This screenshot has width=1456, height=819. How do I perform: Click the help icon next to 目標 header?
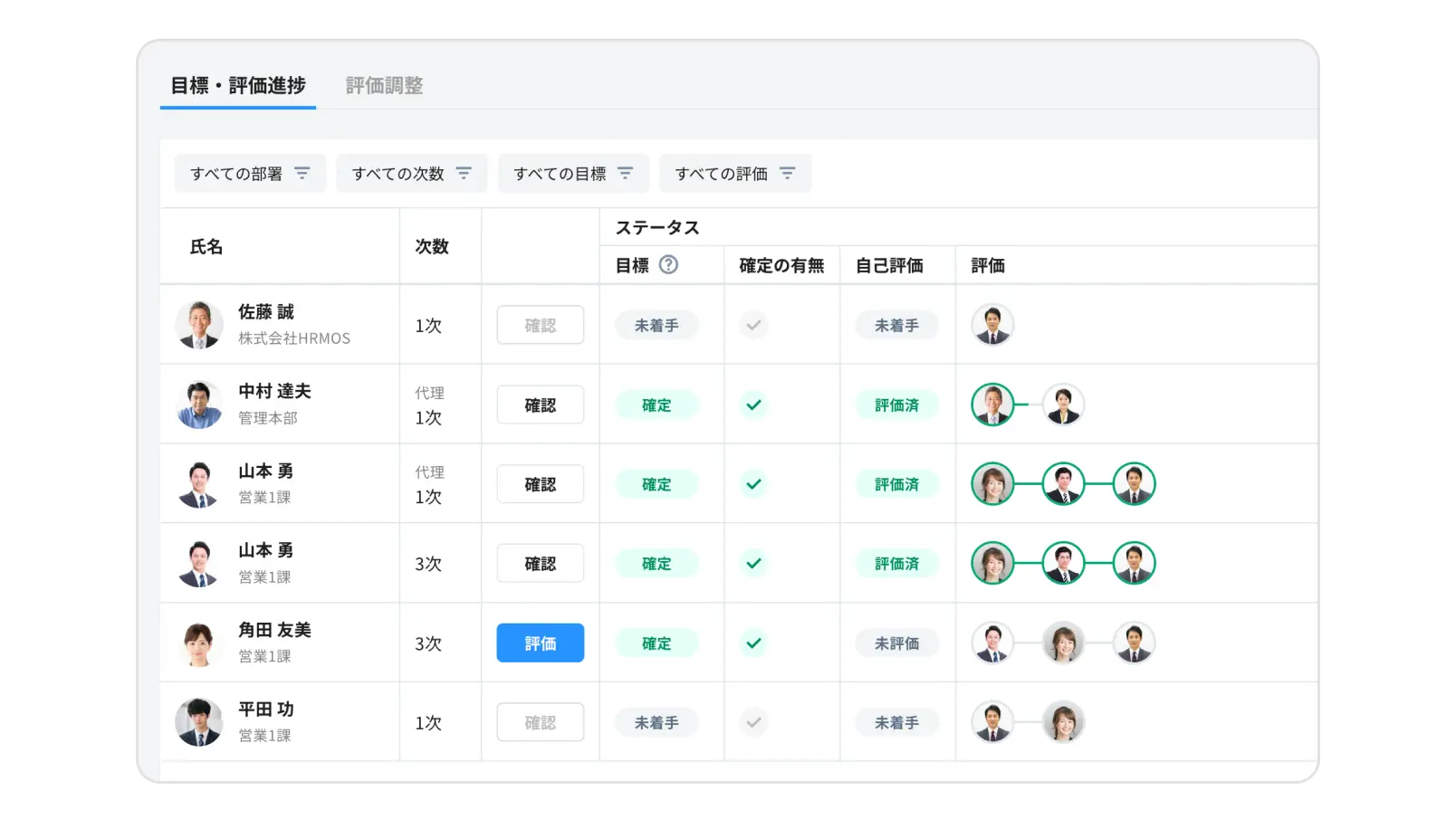[668, 264]
